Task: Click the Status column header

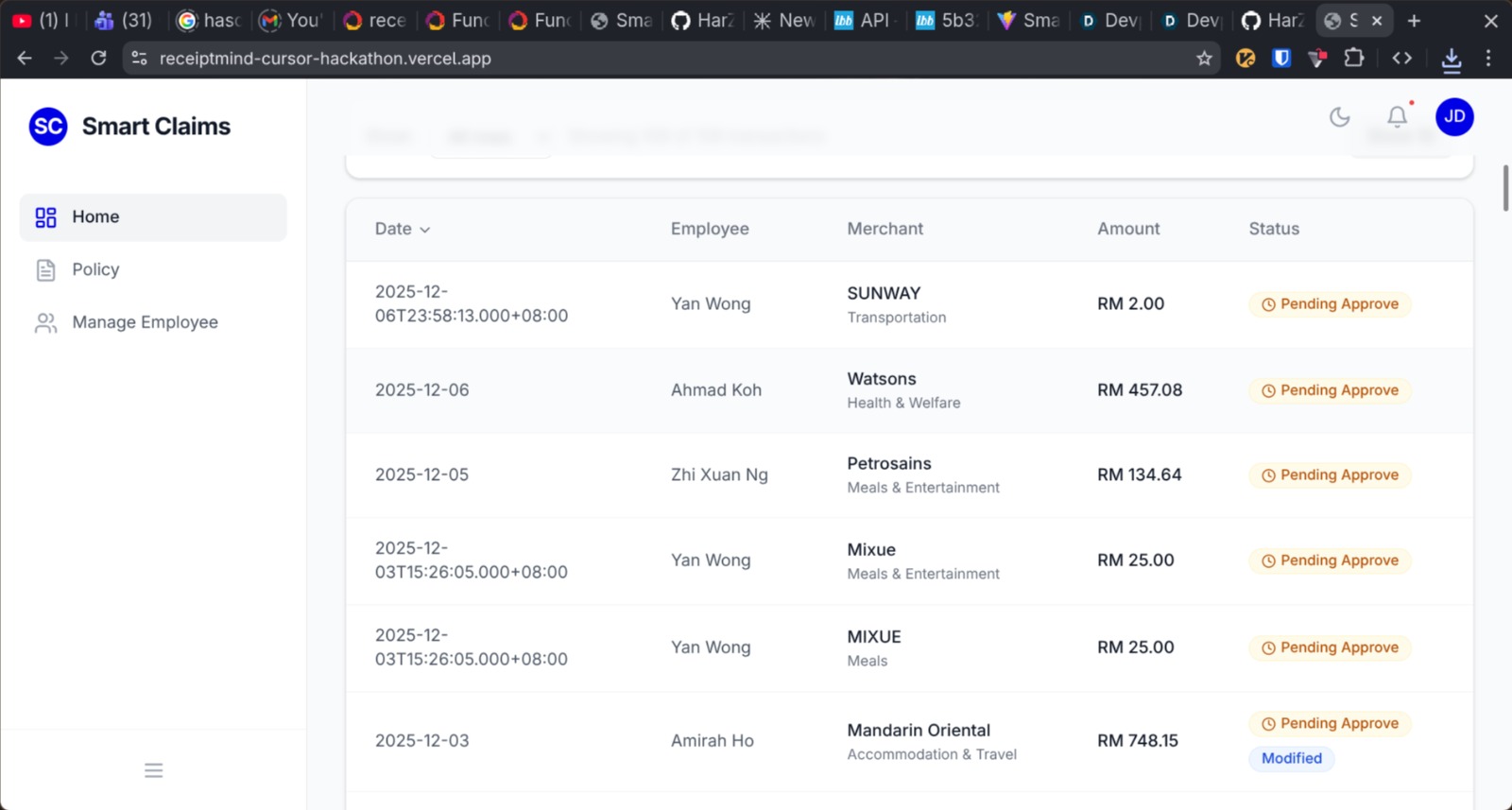Action: point(1274,229)
